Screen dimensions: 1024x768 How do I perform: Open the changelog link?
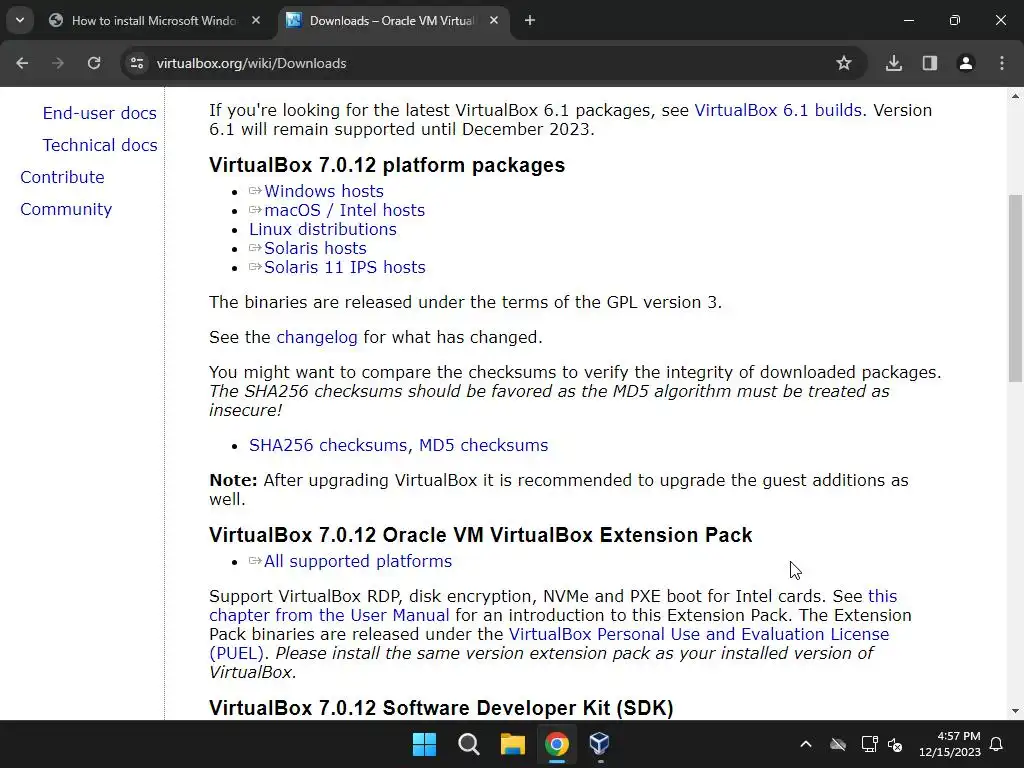(317, 338)
